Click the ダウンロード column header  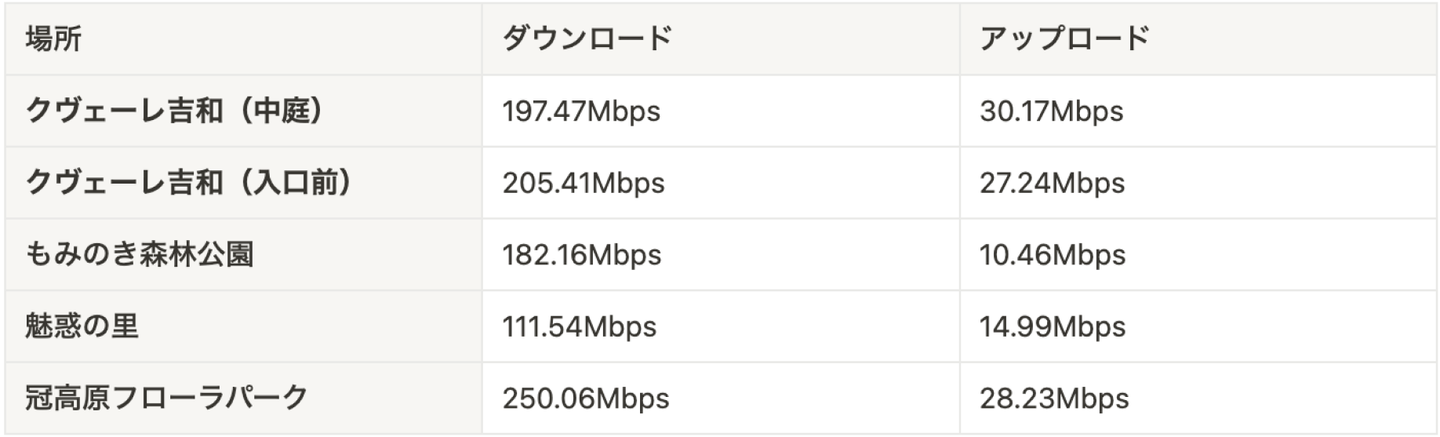point(586,39)
